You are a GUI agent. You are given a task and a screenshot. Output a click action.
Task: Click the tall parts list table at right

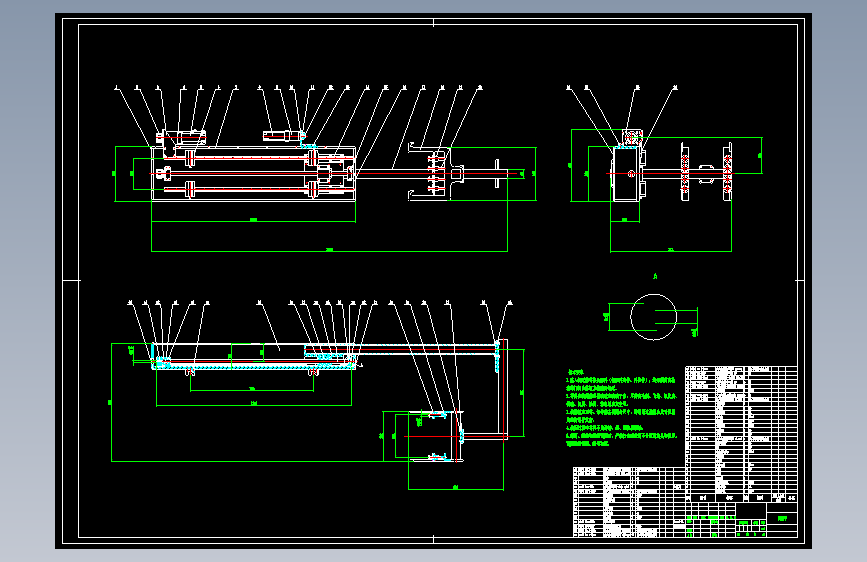click(x=741, y=434)
